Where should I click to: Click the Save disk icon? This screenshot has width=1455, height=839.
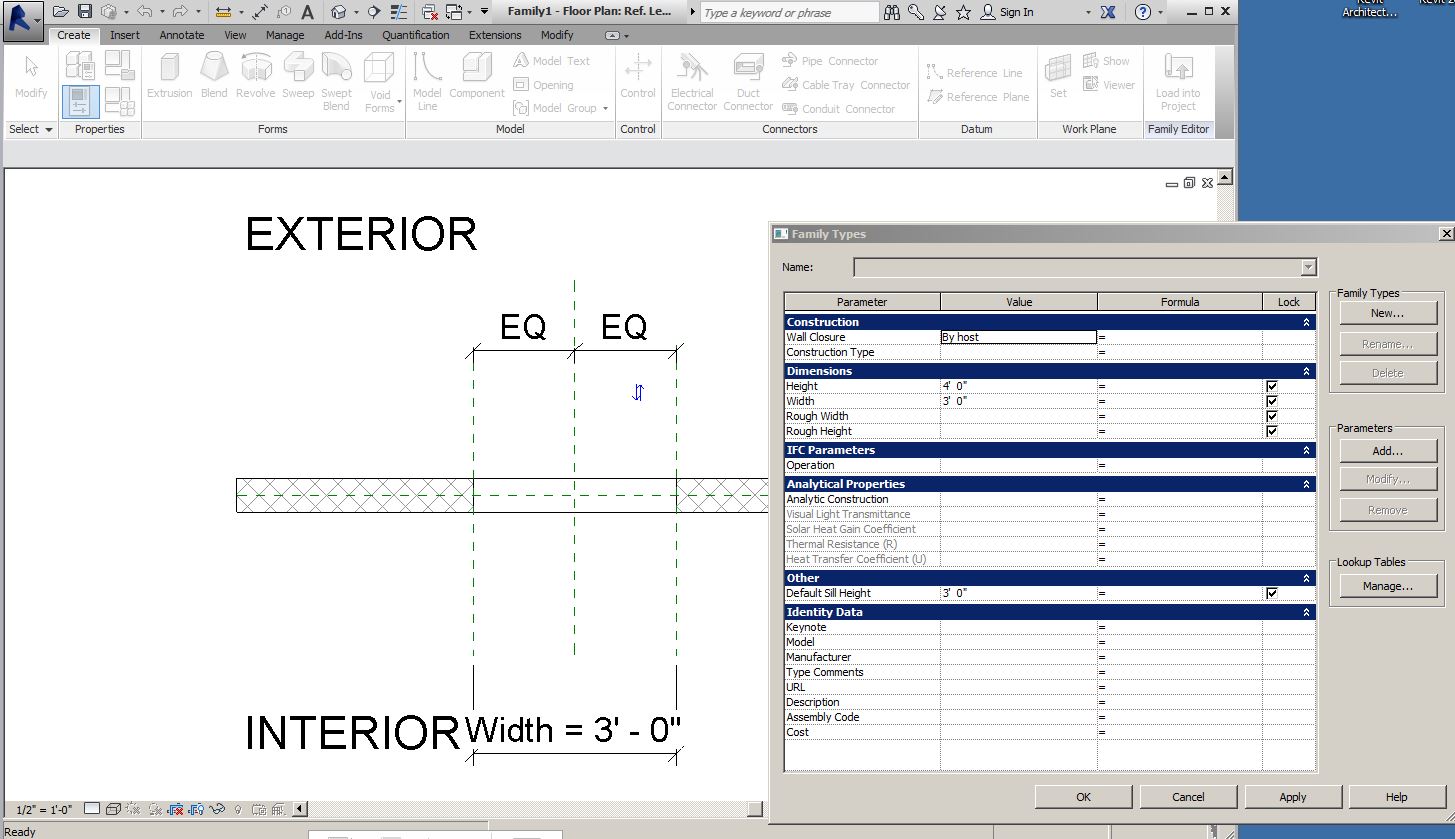coord(85,12)
